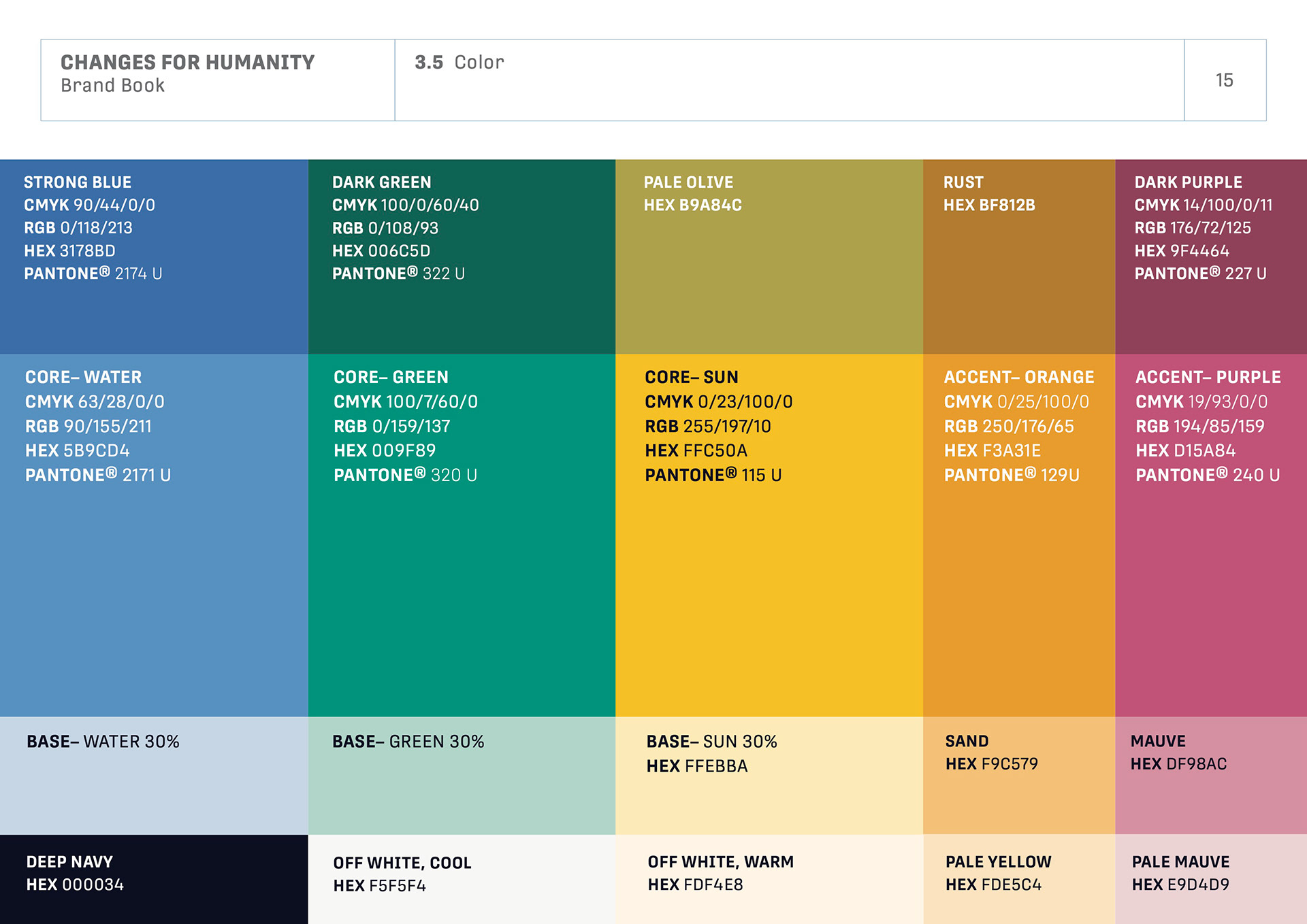Click the text HEX BF812B

[x=989, y=205]
